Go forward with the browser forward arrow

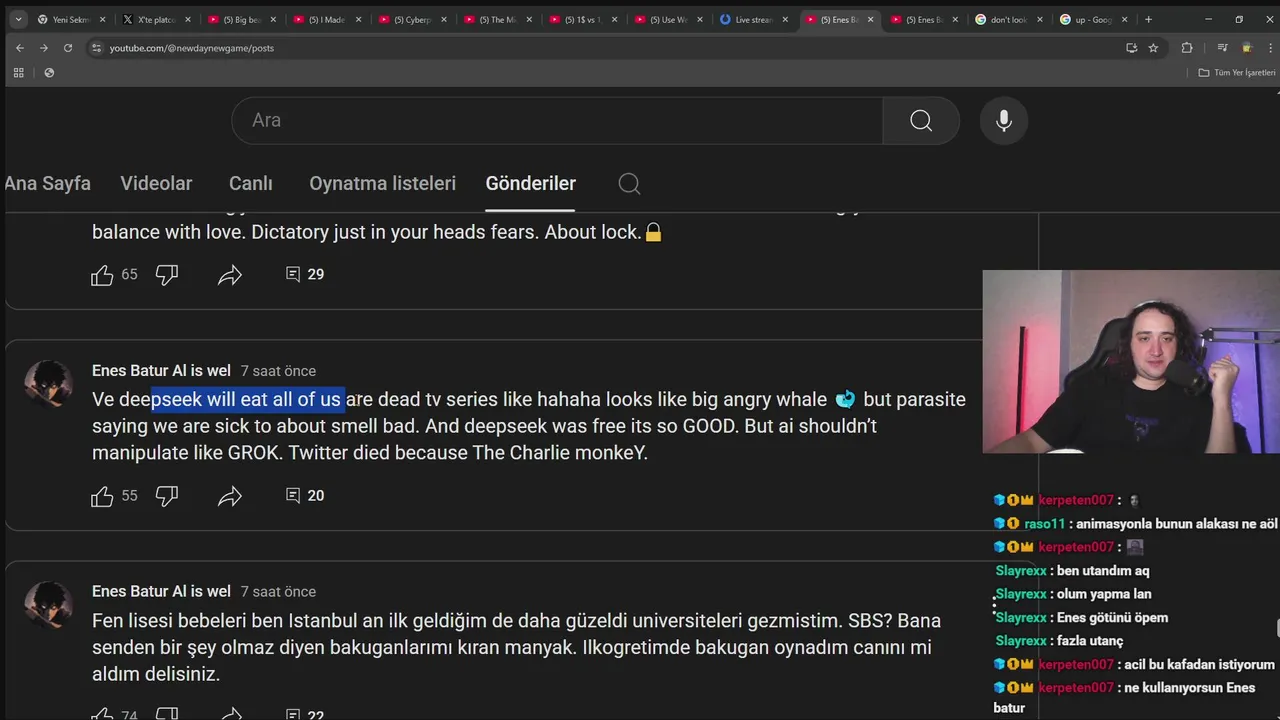coord(43,48)
